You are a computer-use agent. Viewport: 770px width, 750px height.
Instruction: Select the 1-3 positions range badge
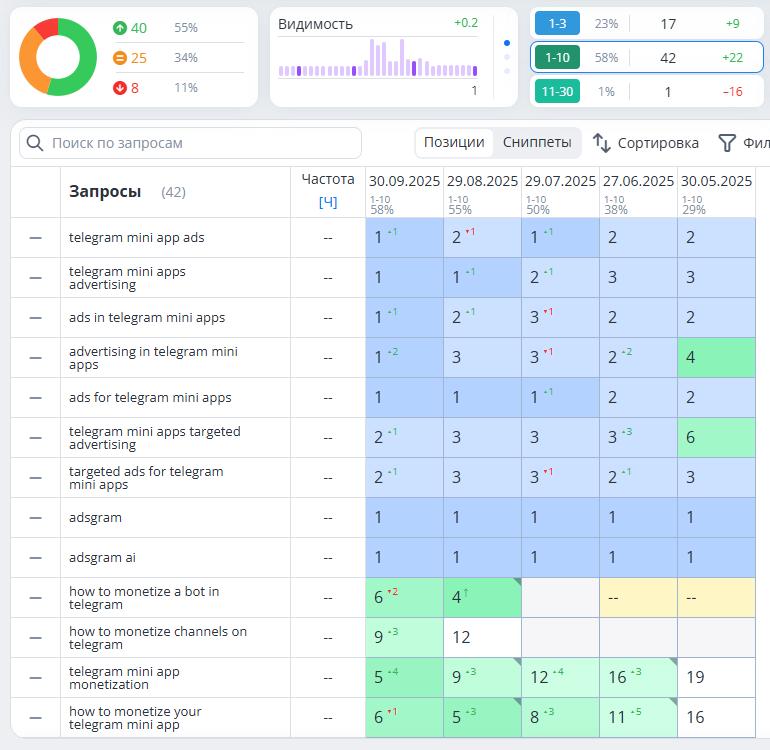[x=557, y=23]
